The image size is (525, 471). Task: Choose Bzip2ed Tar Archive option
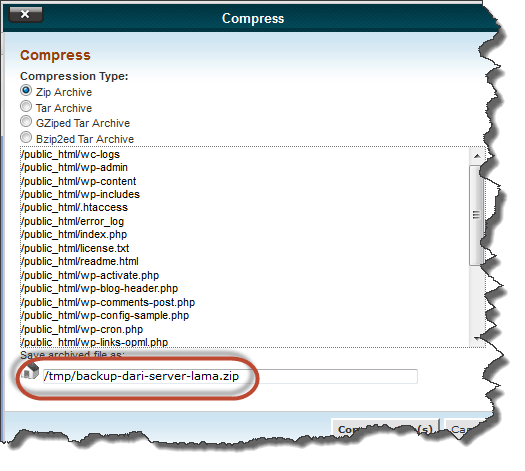[x=26, y=137]
